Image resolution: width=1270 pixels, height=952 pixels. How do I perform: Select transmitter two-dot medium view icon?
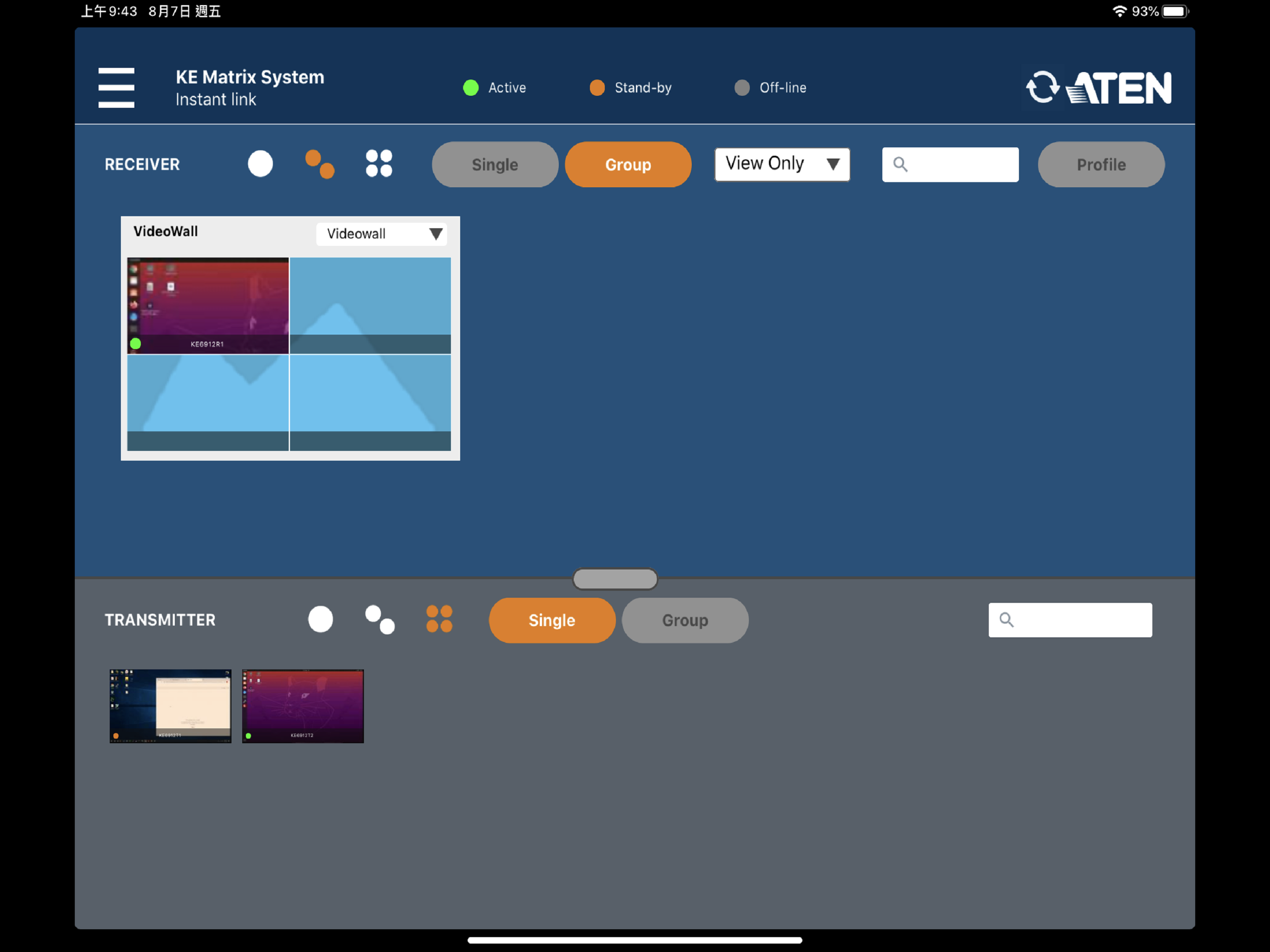click(380, 620)
